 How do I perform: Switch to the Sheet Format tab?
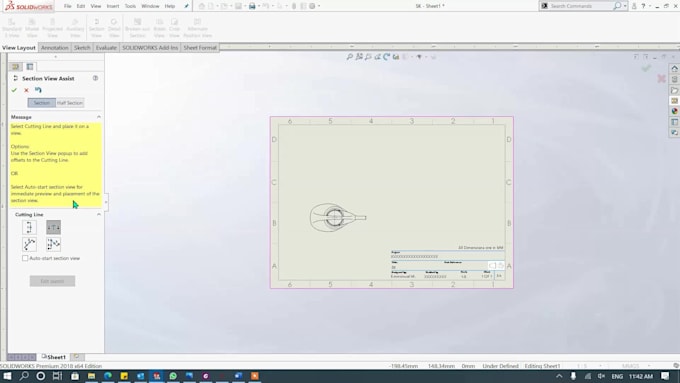(x=200, y=48)
